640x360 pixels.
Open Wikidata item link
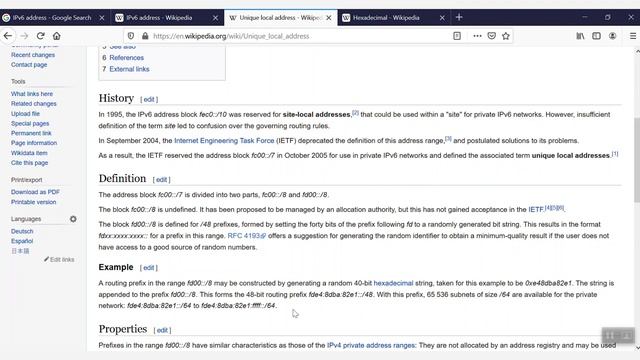29,153
